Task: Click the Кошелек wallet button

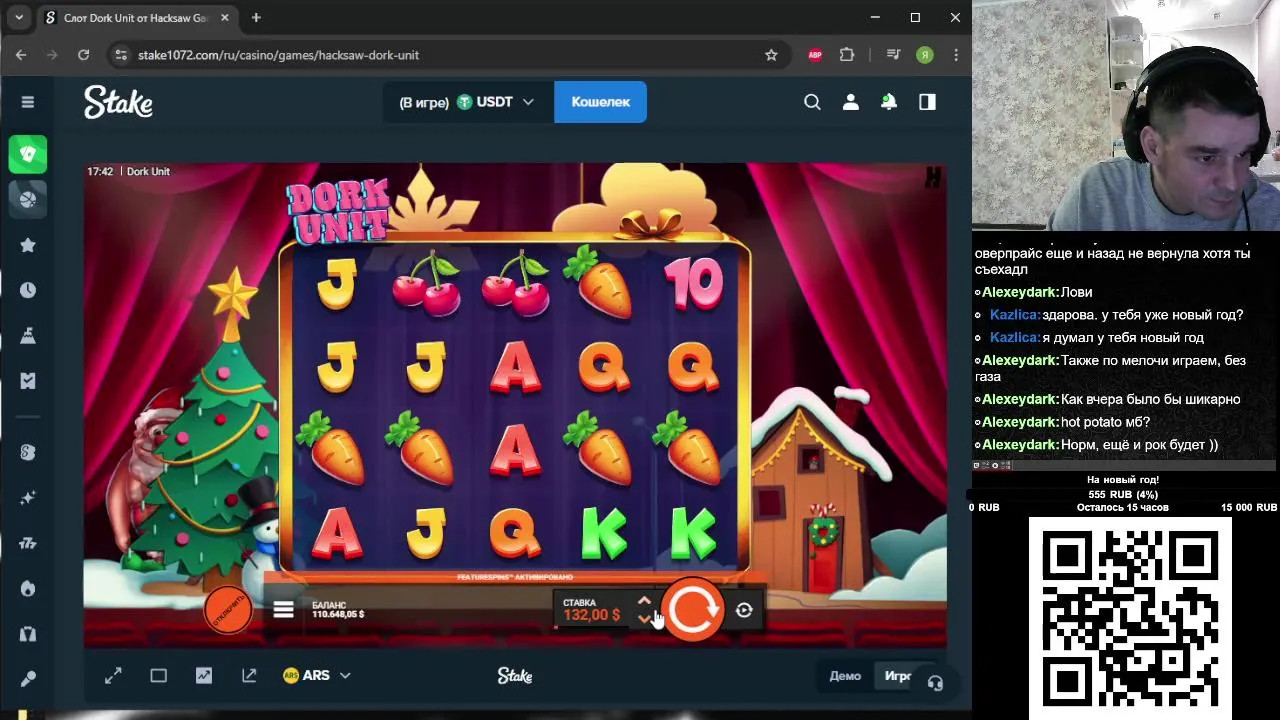Action: (600, 102)
